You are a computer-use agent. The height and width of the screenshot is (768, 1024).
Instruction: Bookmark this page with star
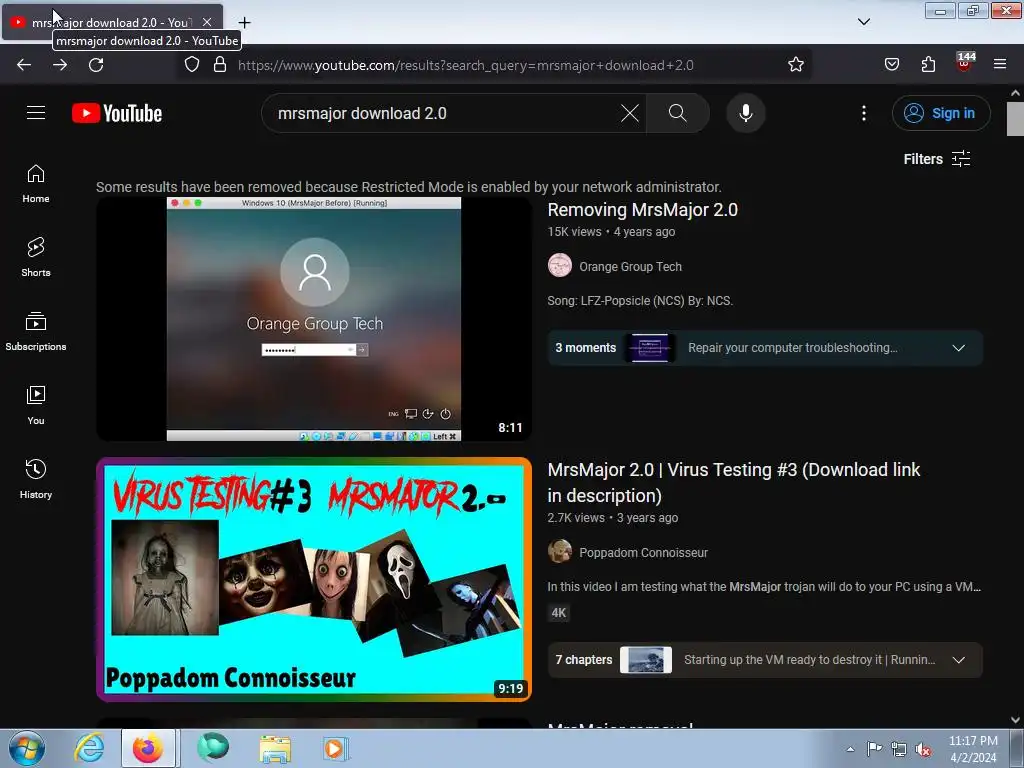pyautogui.click(x=795, y=65)
